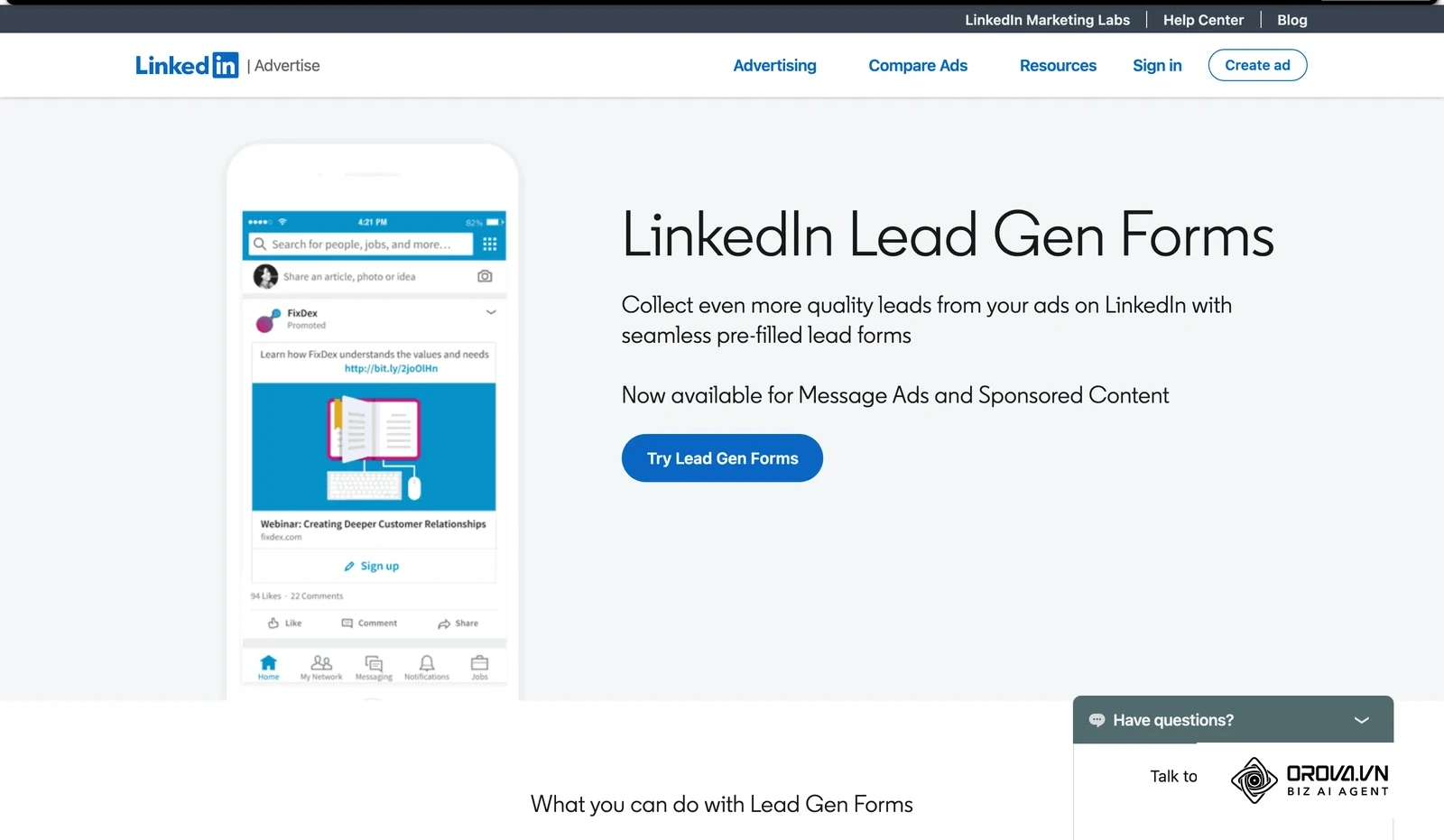
Task: Open the grid apps icon in phone mockup
Action: [x=490, y=245]
